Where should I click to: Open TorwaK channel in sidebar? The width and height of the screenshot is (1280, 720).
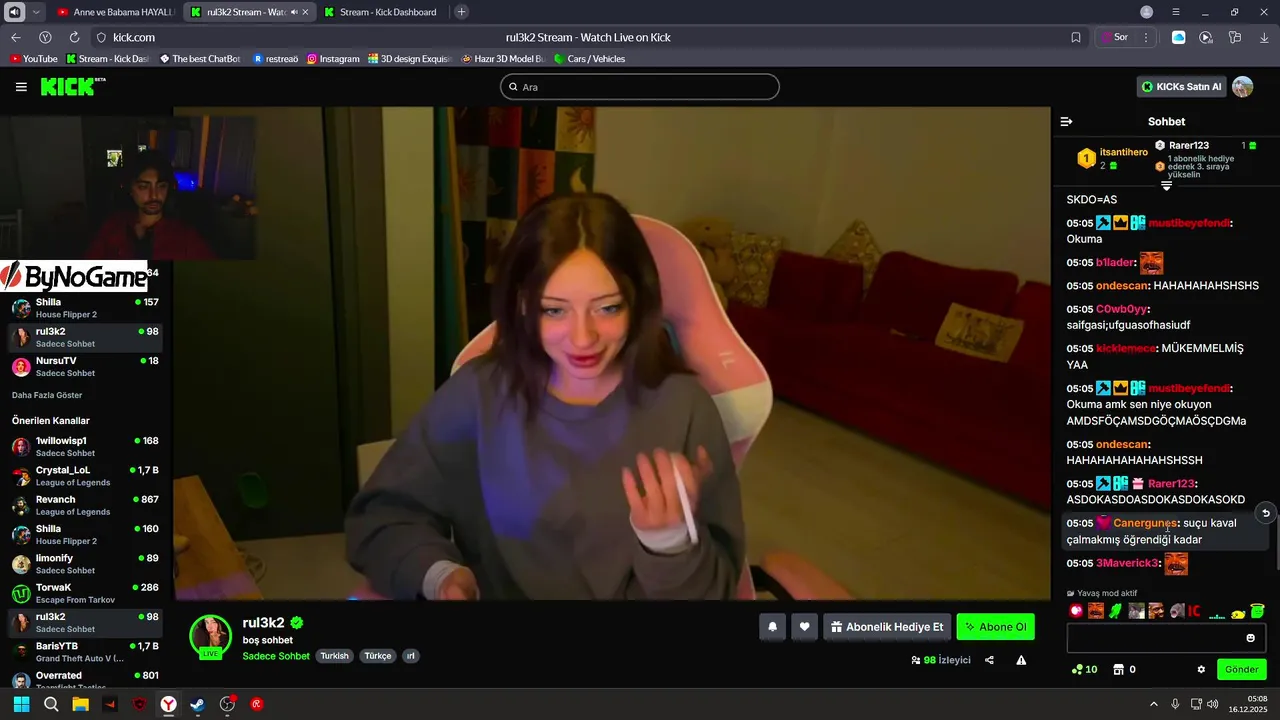click(x=86, y=593)
